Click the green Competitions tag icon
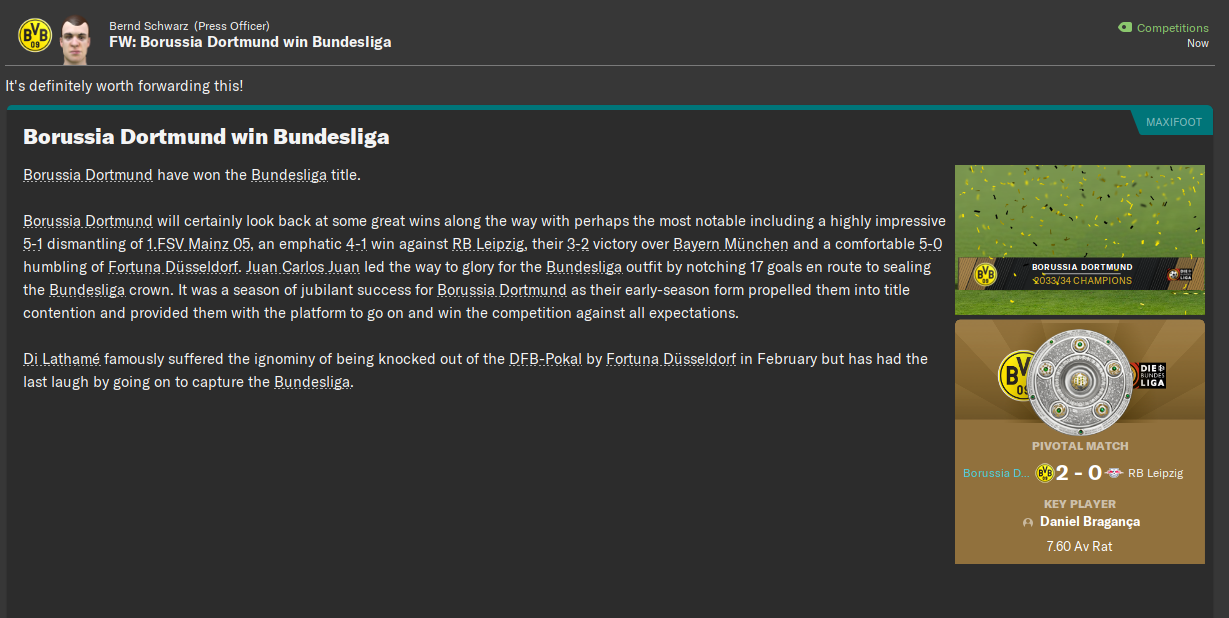The height and width of the screenshot is (618, 1229). click(x=1125, y=28)
